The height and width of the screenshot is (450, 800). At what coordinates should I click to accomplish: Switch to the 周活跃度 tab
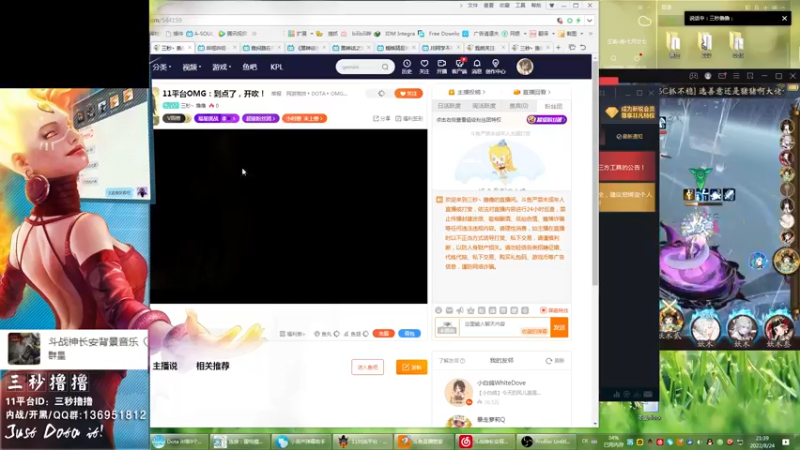tap(484, 106)
